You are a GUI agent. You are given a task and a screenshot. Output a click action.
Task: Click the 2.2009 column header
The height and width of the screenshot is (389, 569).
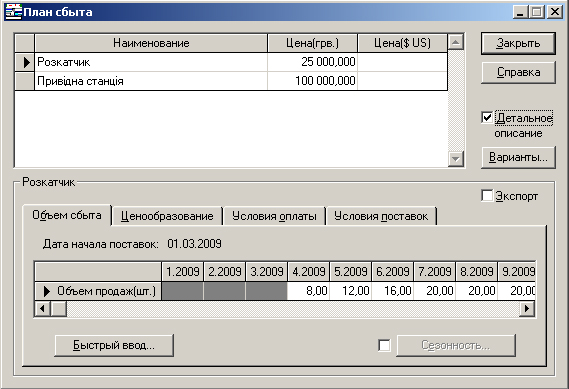pos(225,272)
